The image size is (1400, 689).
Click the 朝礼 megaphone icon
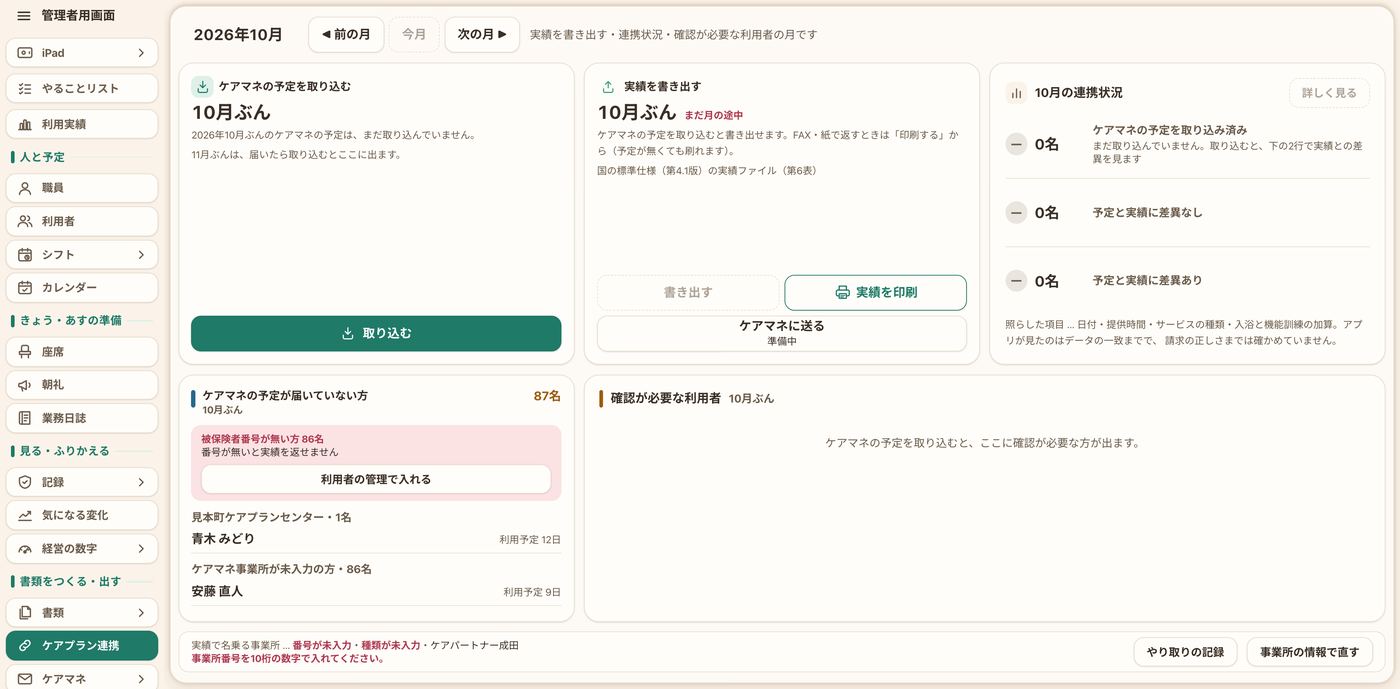point(25,385)
